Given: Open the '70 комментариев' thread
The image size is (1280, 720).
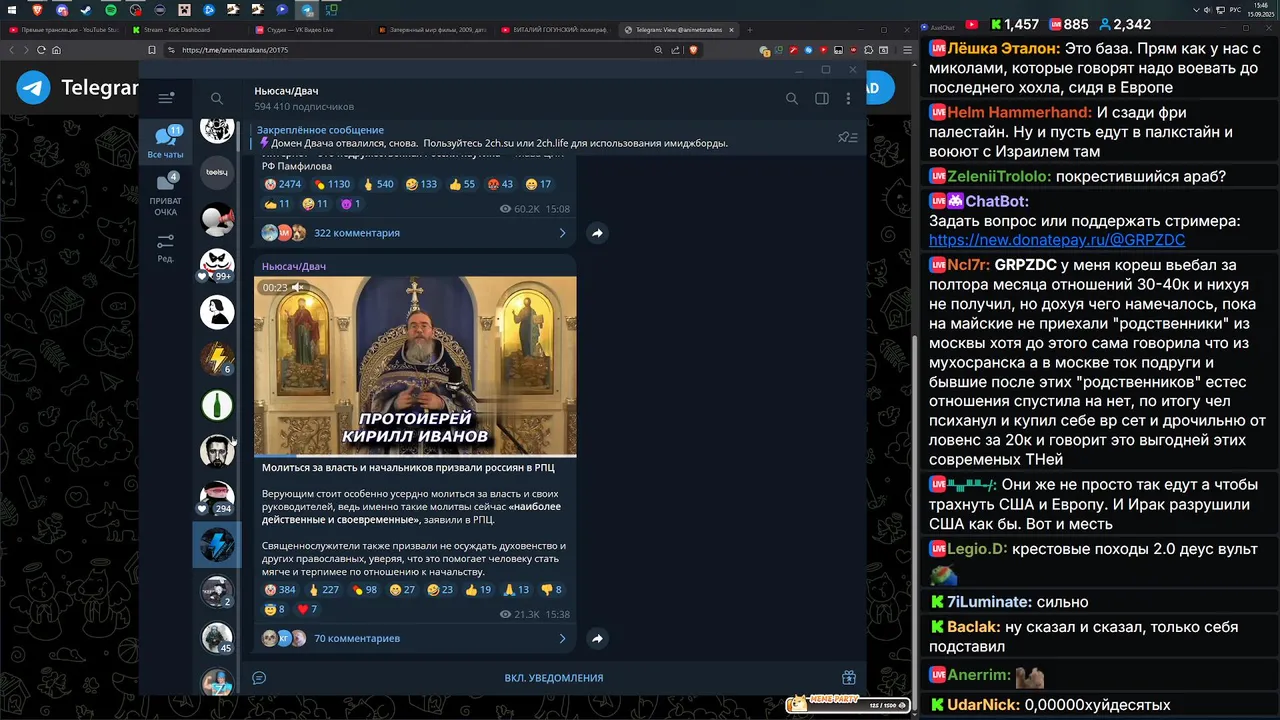Looking at the screenshot, I should [x=356, y=638].
